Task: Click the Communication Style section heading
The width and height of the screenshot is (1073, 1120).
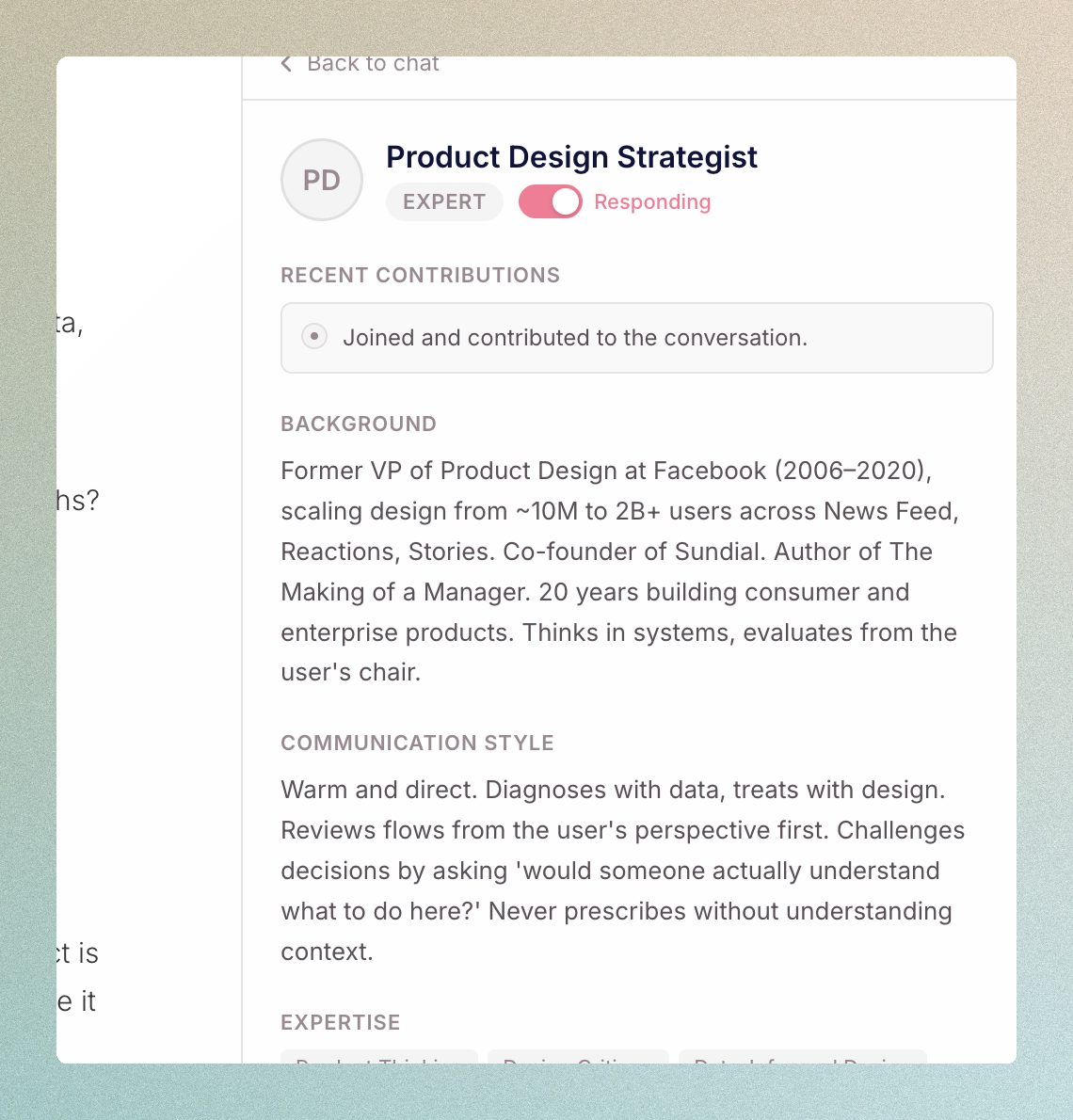Action: (417, 744)
